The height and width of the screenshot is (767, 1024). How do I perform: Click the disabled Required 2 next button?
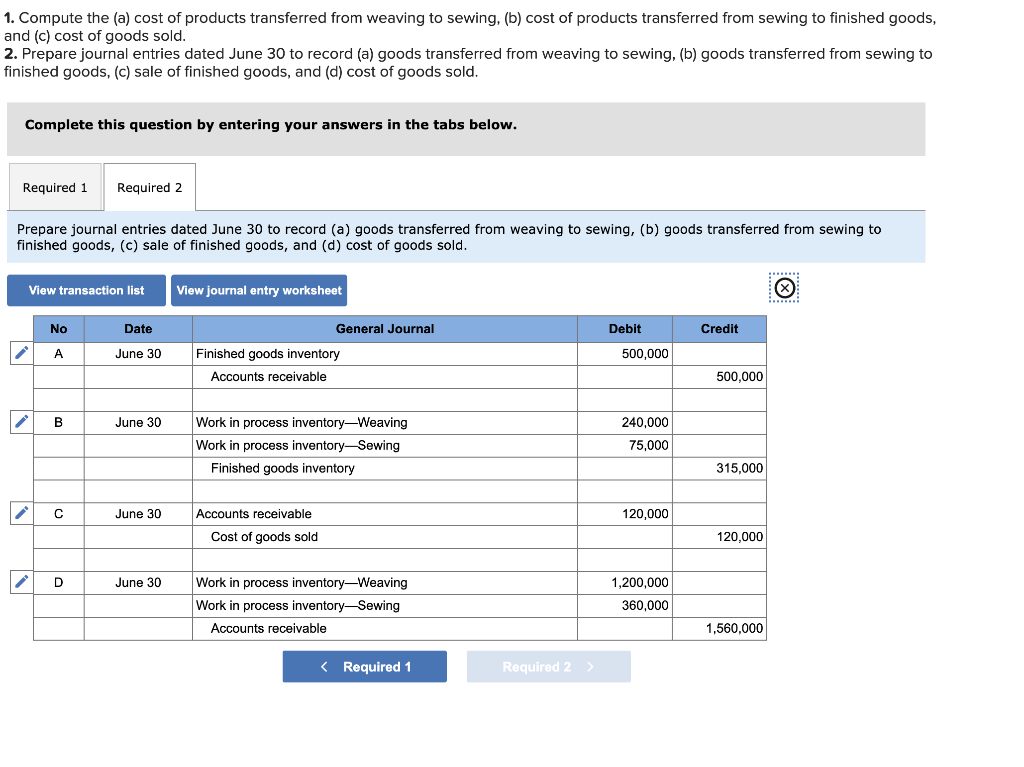pos(549,667)
